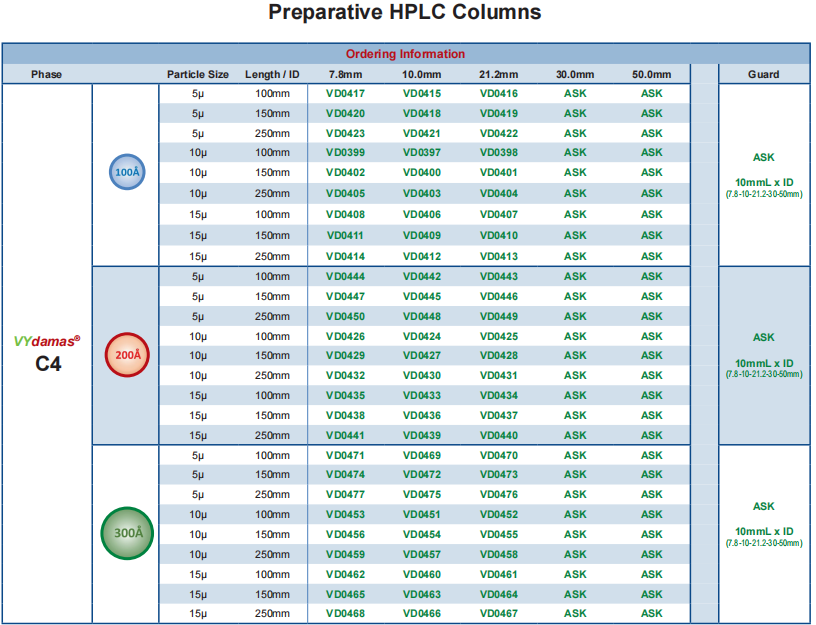Viewport: 816px width, 625px height.
Task: Select part number VD0450
Action: [346, 316]
